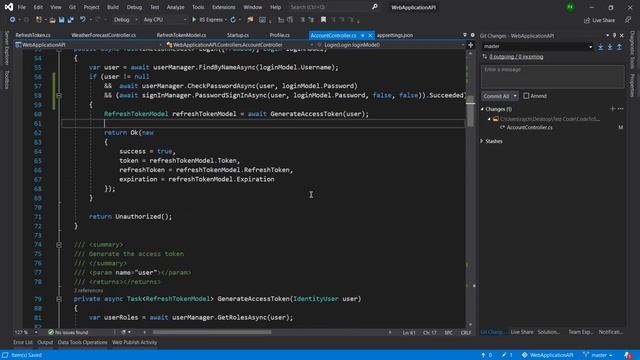Switch to the Profile.cs tab
The width and height of the screenshot is (640, 360).
click(x=280, y=35)
